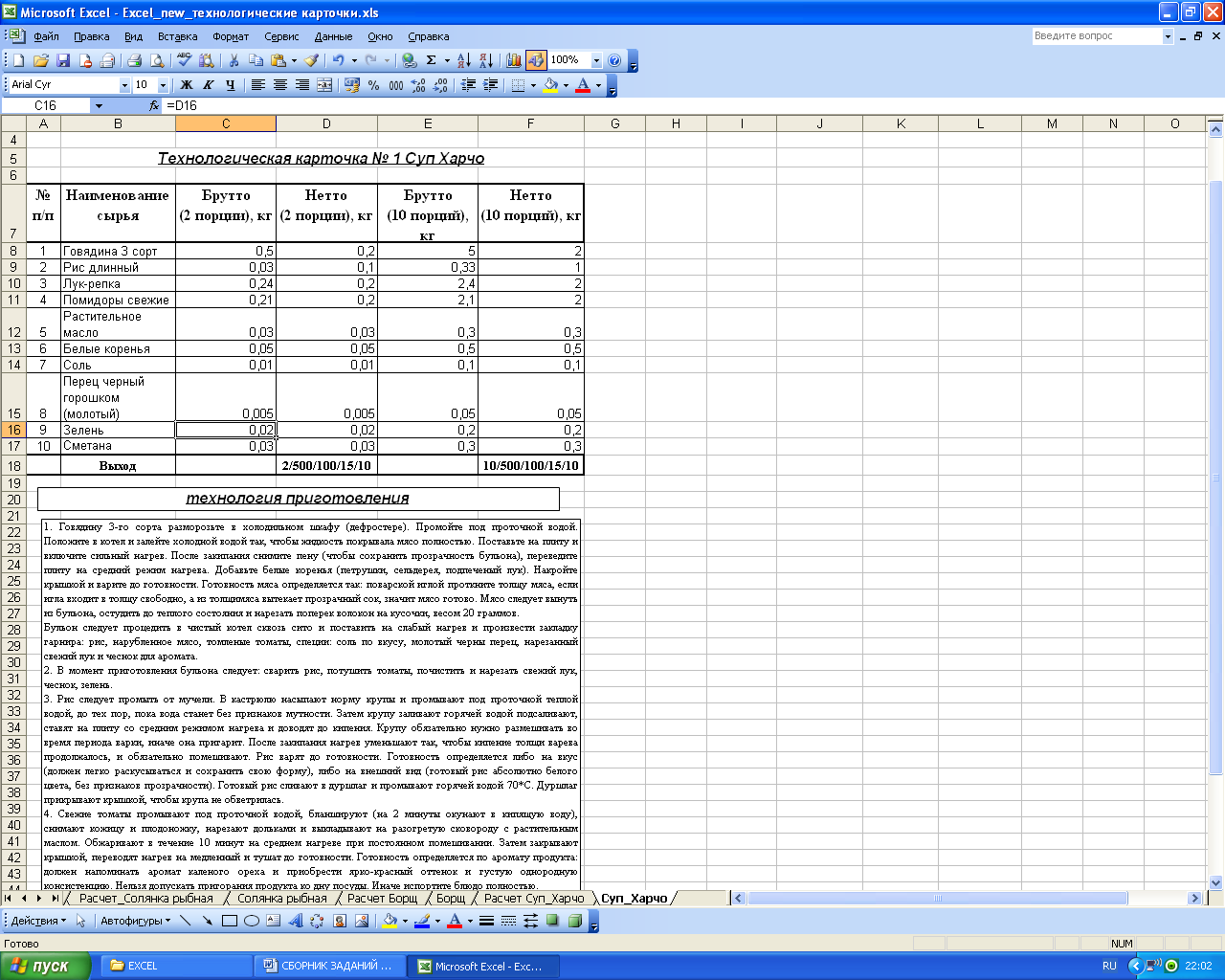
Task: Switch to the Солянка рыбная sheet tab
Action: tap(282, 899)
